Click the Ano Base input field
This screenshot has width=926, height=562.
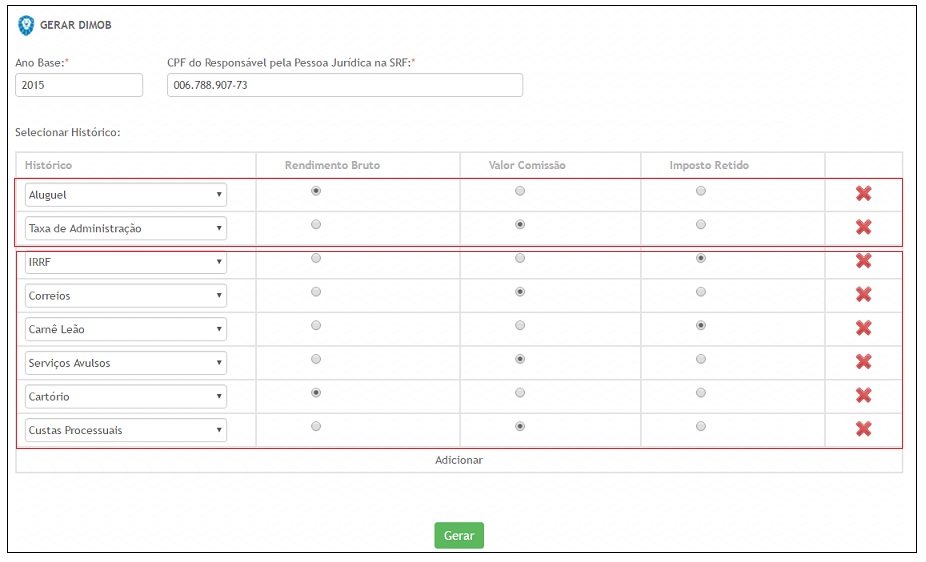point(79,86)
